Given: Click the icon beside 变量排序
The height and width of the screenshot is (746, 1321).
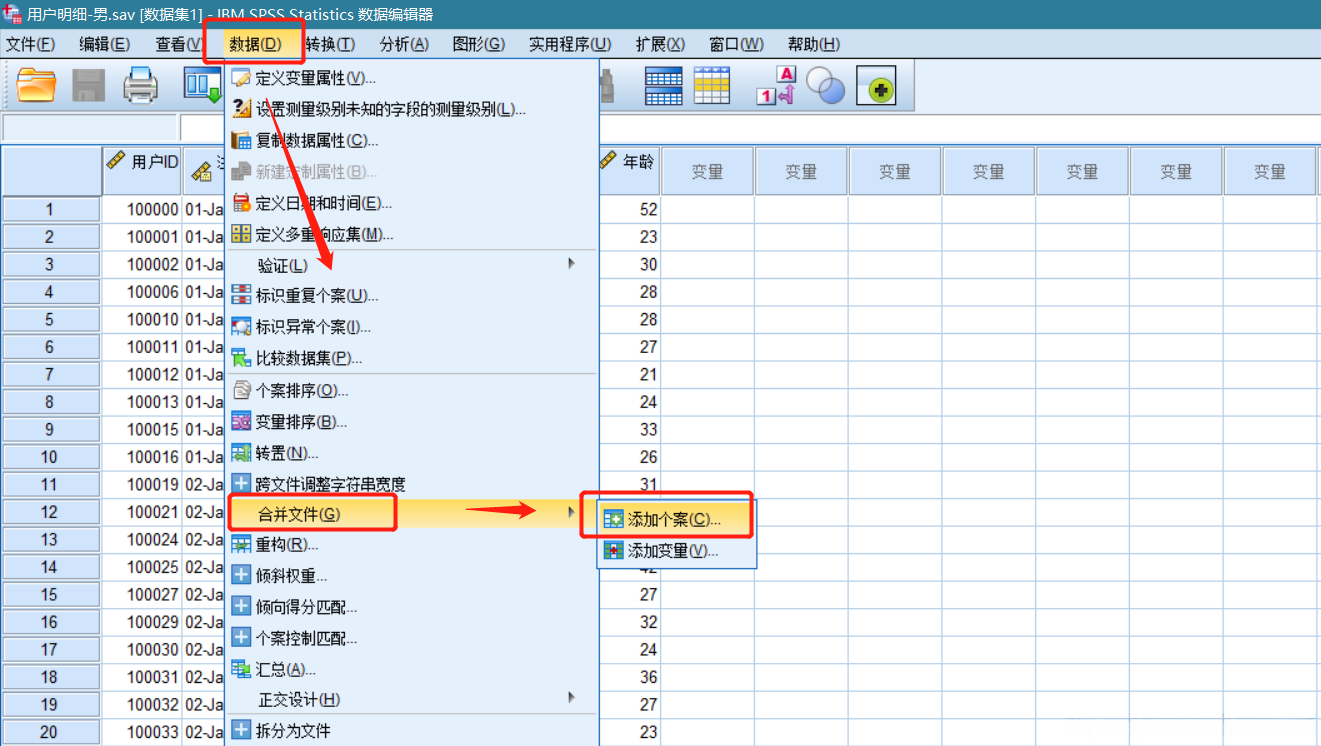Looking at the screenshot, I should (x=241, y=421).
